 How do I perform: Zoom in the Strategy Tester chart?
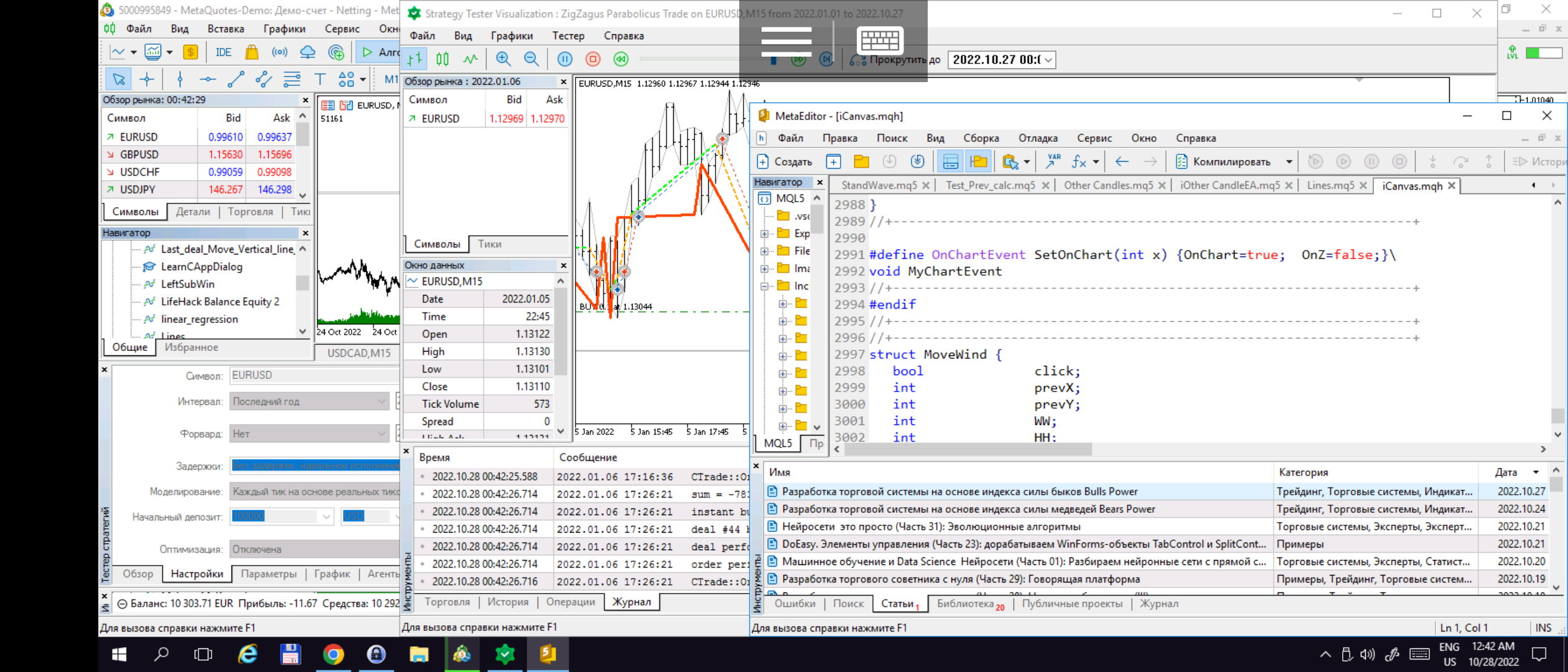503,59
